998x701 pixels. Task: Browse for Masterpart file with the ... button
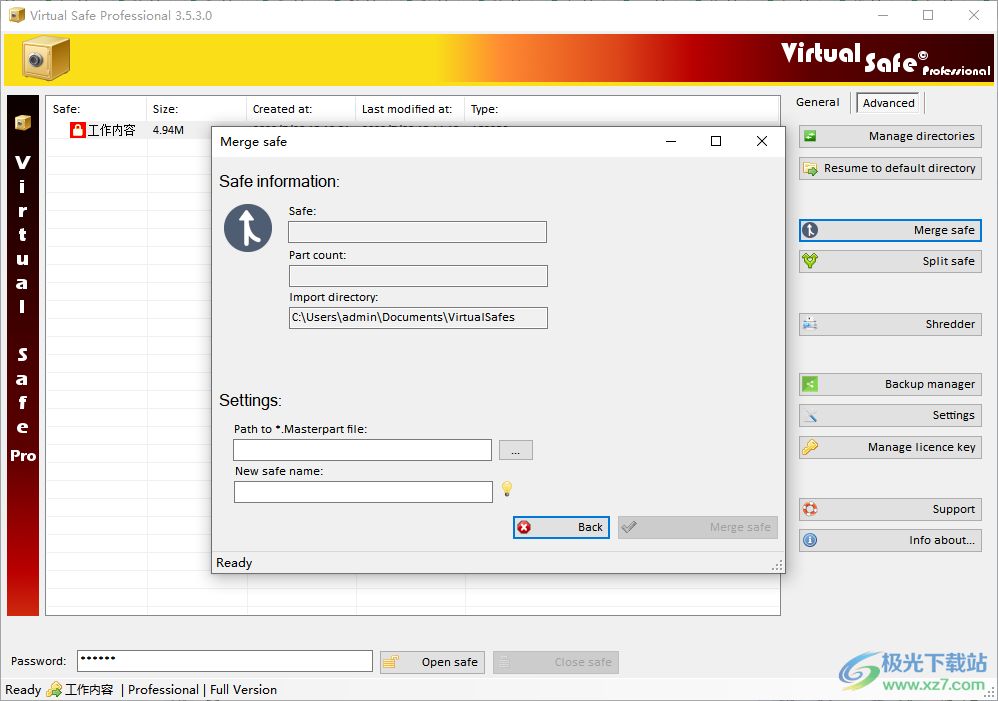pyautogui.click(x=516, y=450)
